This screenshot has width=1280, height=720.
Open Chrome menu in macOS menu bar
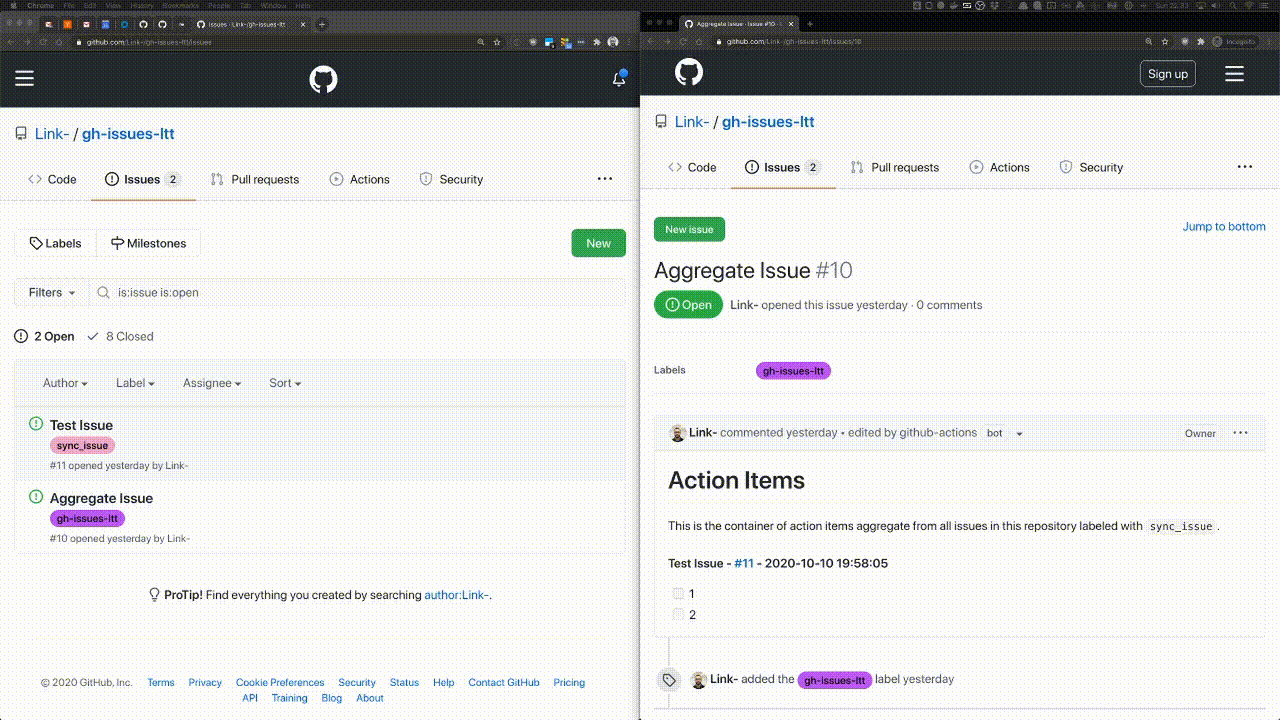pos(40,6)
